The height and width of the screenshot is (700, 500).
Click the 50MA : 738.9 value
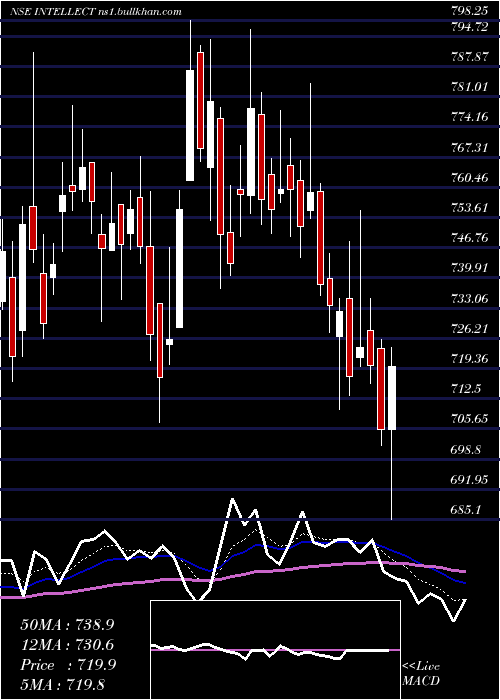pyautogui.click(x=67, y=625)
